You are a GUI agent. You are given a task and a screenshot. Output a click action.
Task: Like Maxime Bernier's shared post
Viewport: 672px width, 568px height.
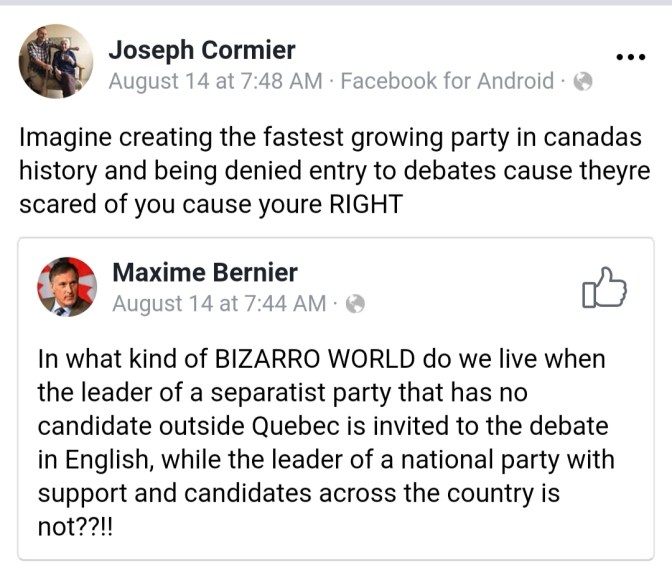pos(603,289)
